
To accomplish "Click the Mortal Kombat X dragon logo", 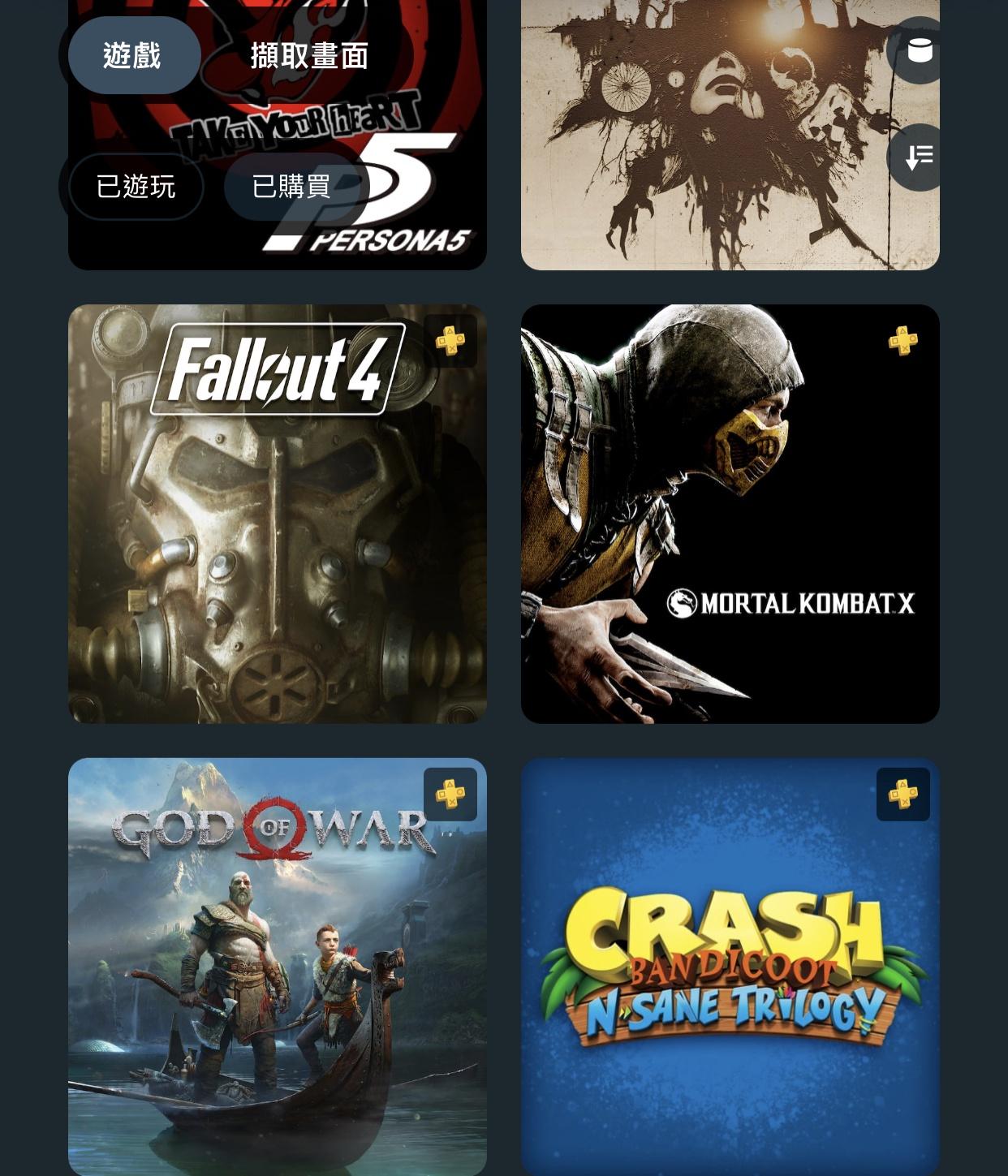I will 682,603.
